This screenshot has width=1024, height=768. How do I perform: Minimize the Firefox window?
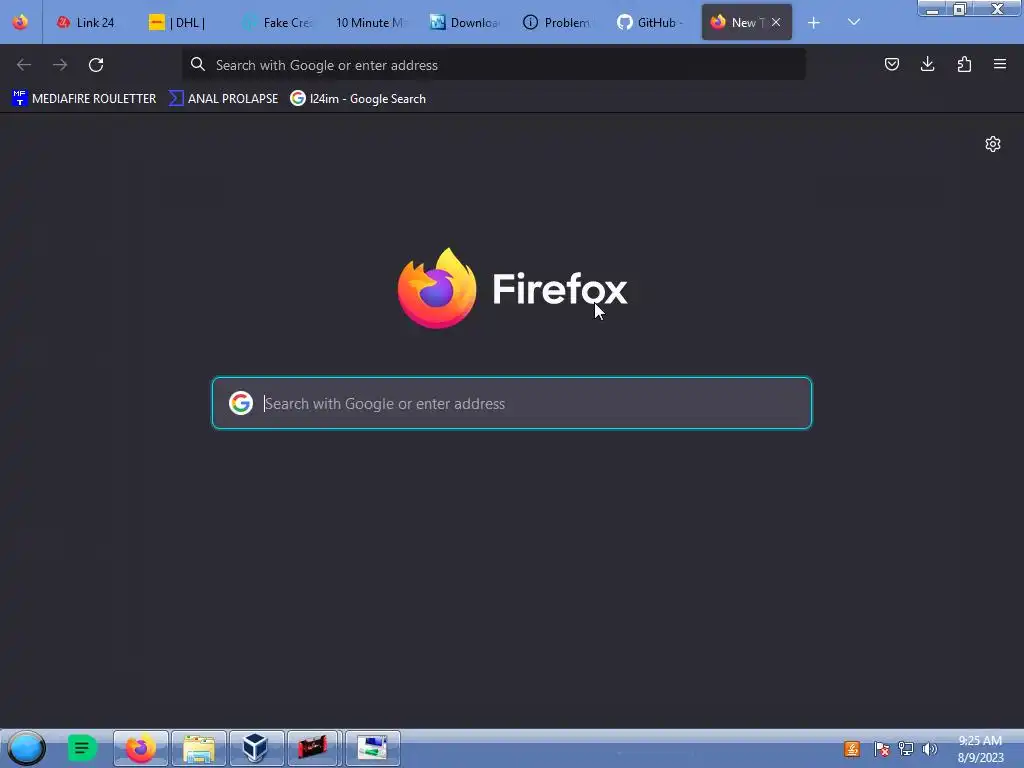(933, 9)
